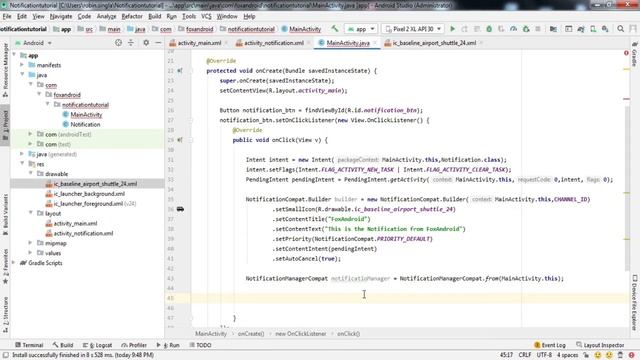Switch to the activity_main.xml editor tab
Image resolution: width=640 pixels, height=360 pixels.
pyautogui.click(x=200, y=43)
